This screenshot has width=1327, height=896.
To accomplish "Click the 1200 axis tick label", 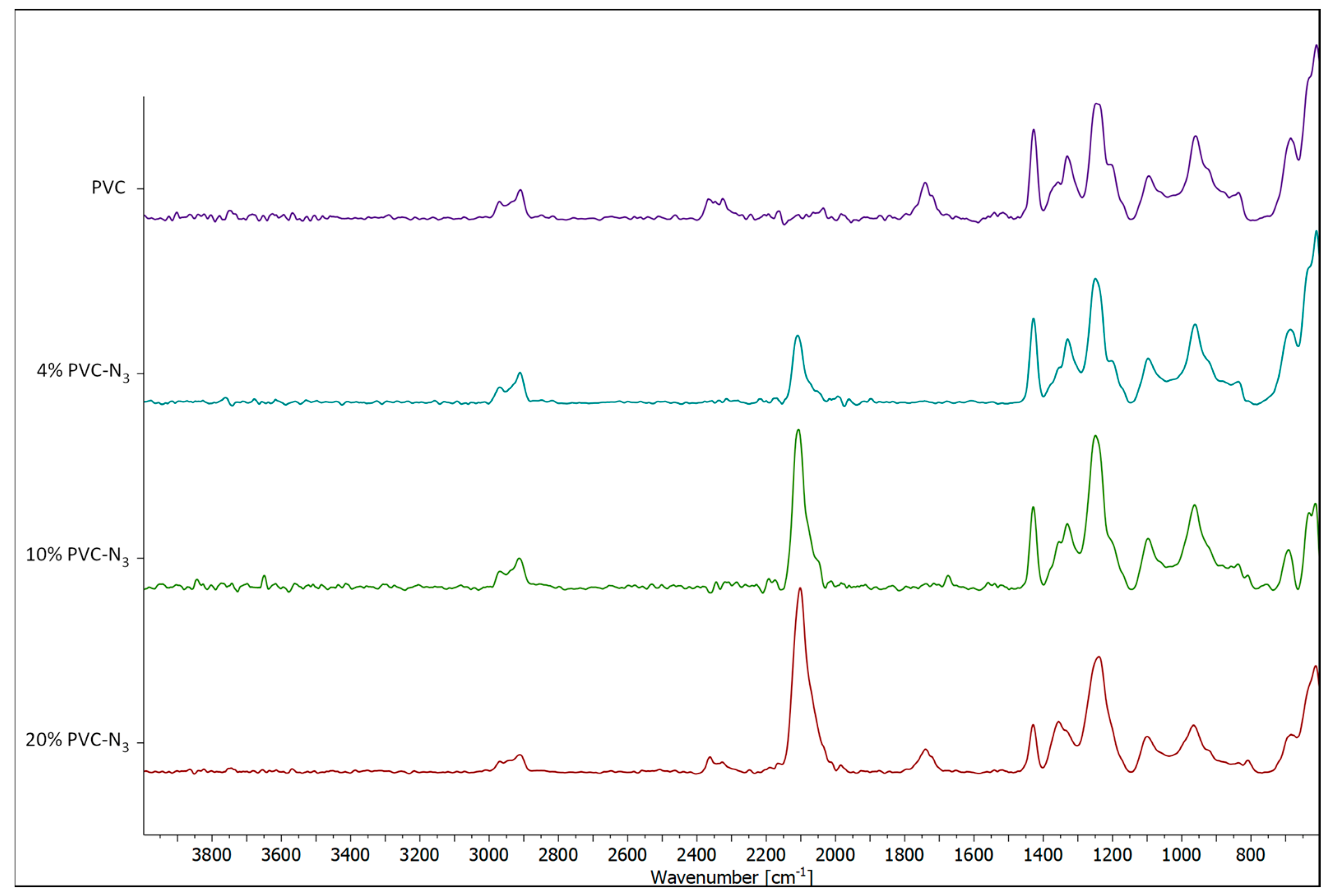I will pyautogui.click(x=1112, y=855).
